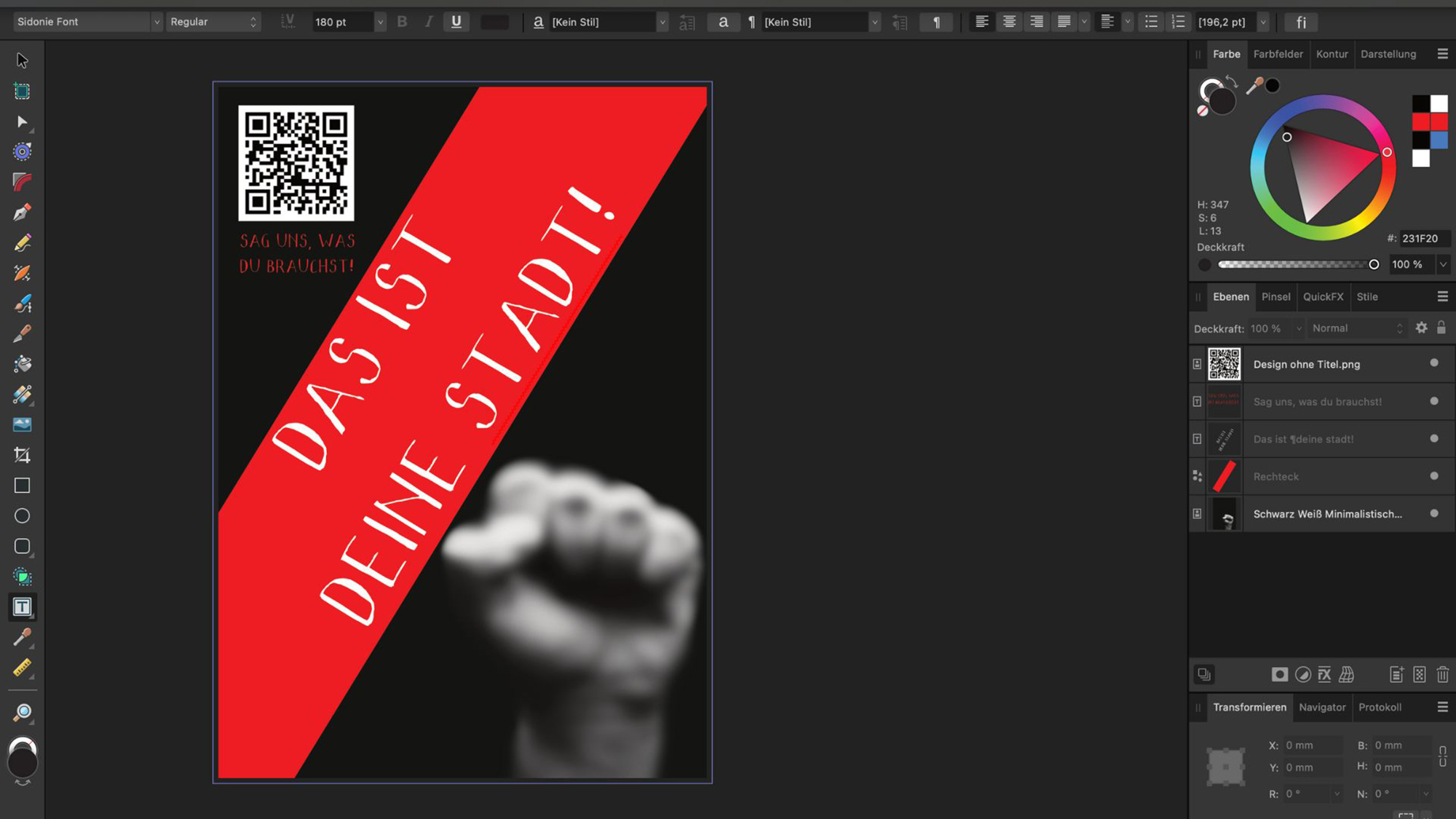Screen dimensions: 1456x819
Task: Delete layer using the trash icon
Action: (x=1443, y=674)
